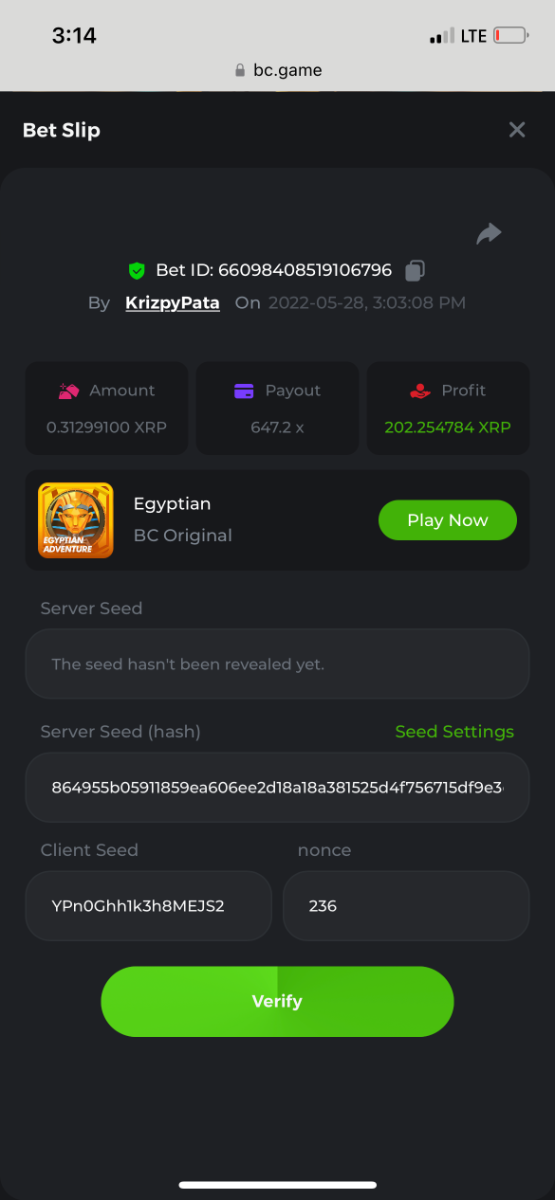This screenshot has height=1200, width=555.
Task: Tap the green verified shield icon
Action: coord(137,270)
